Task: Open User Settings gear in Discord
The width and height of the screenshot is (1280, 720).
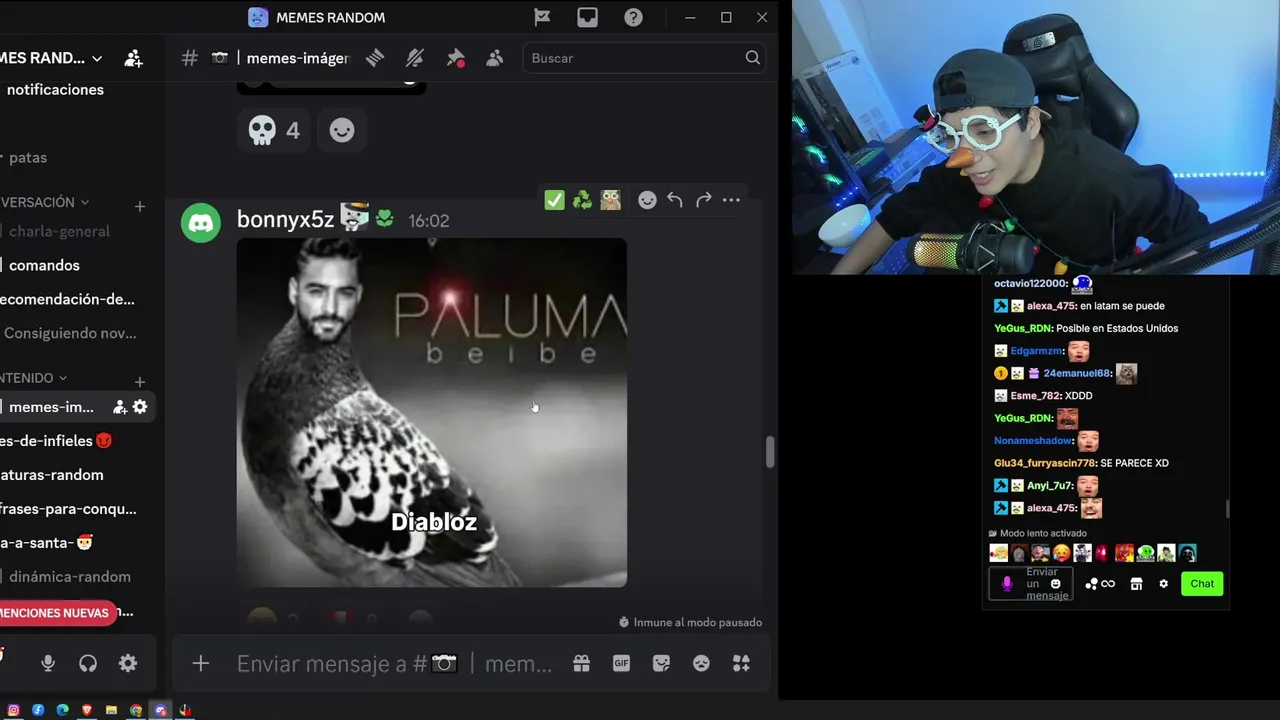Action: (128, 663)
